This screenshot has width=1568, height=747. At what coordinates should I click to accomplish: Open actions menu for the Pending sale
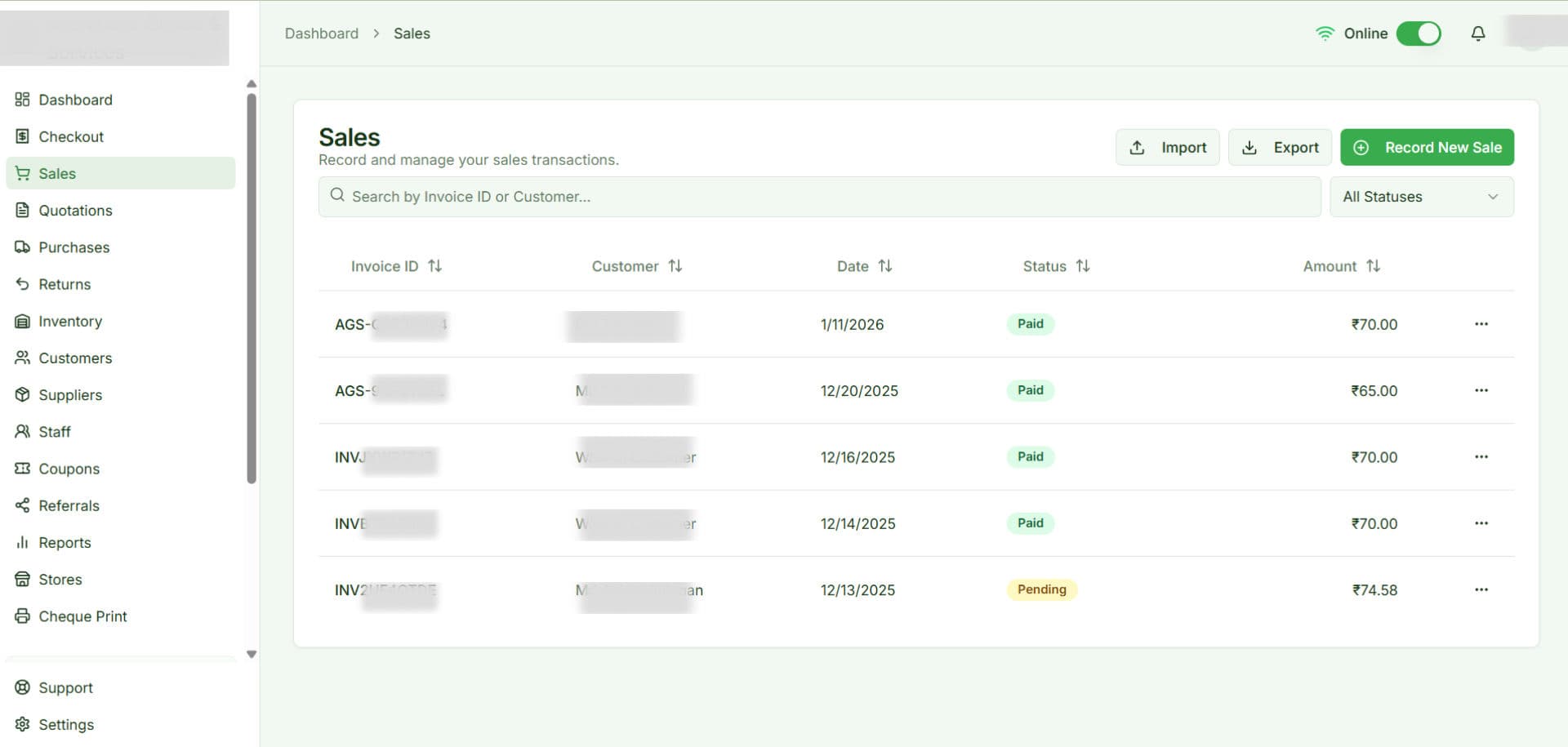point(1481,589)
